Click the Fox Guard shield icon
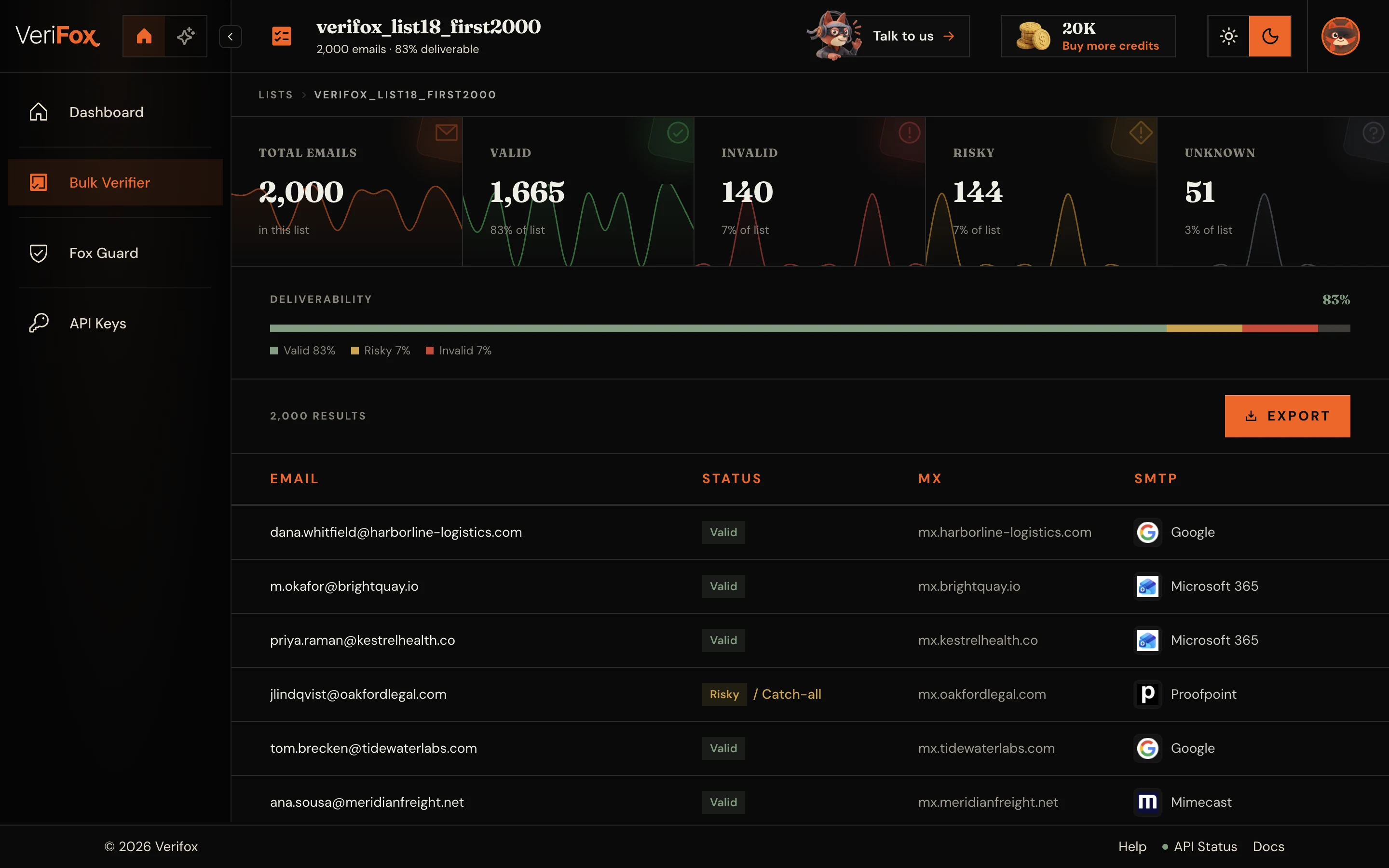The image size is (1389, 868). pyautogui.click(x=39, y=253)
